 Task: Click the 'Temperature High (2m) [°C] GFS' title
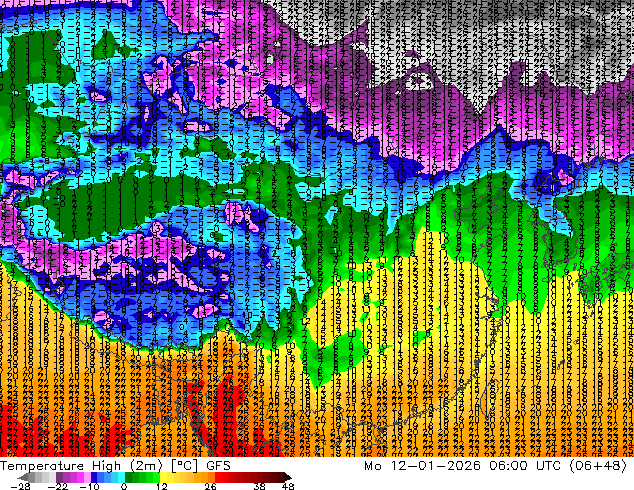115,465
